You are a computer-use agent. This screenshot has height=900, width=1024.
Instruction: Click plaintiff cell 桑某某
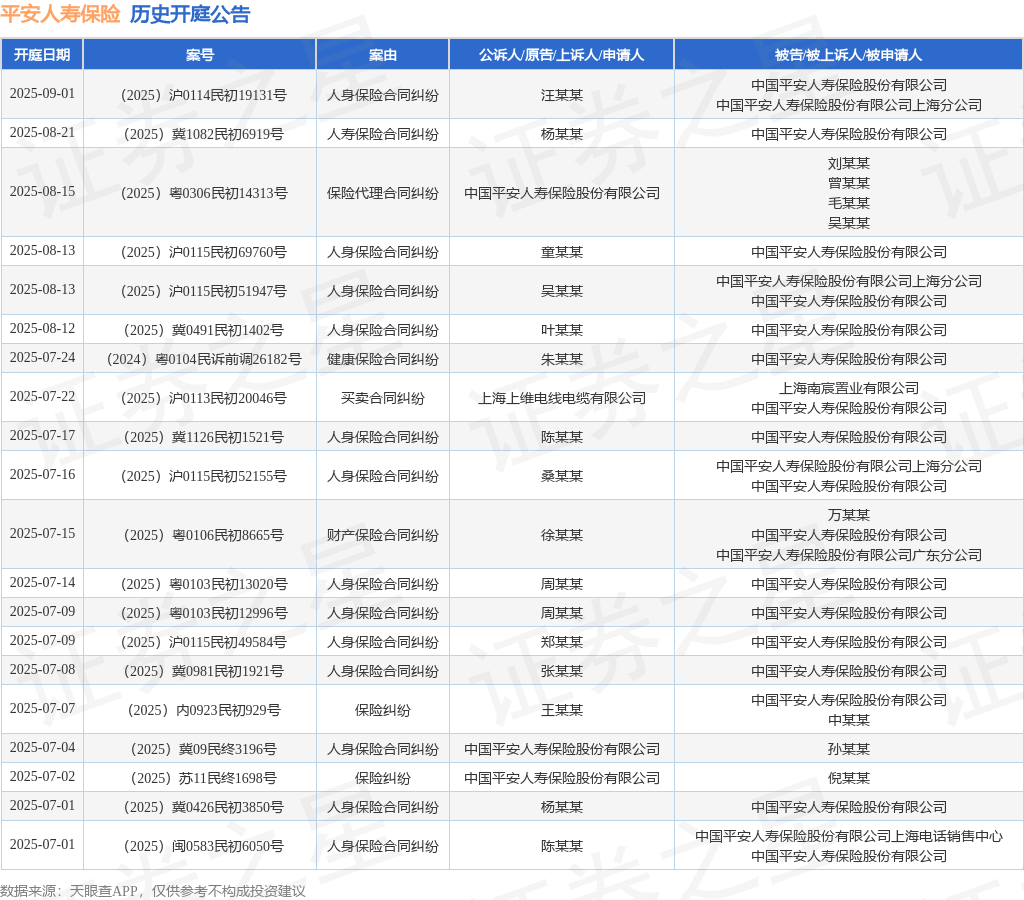[x=562, y=477]
